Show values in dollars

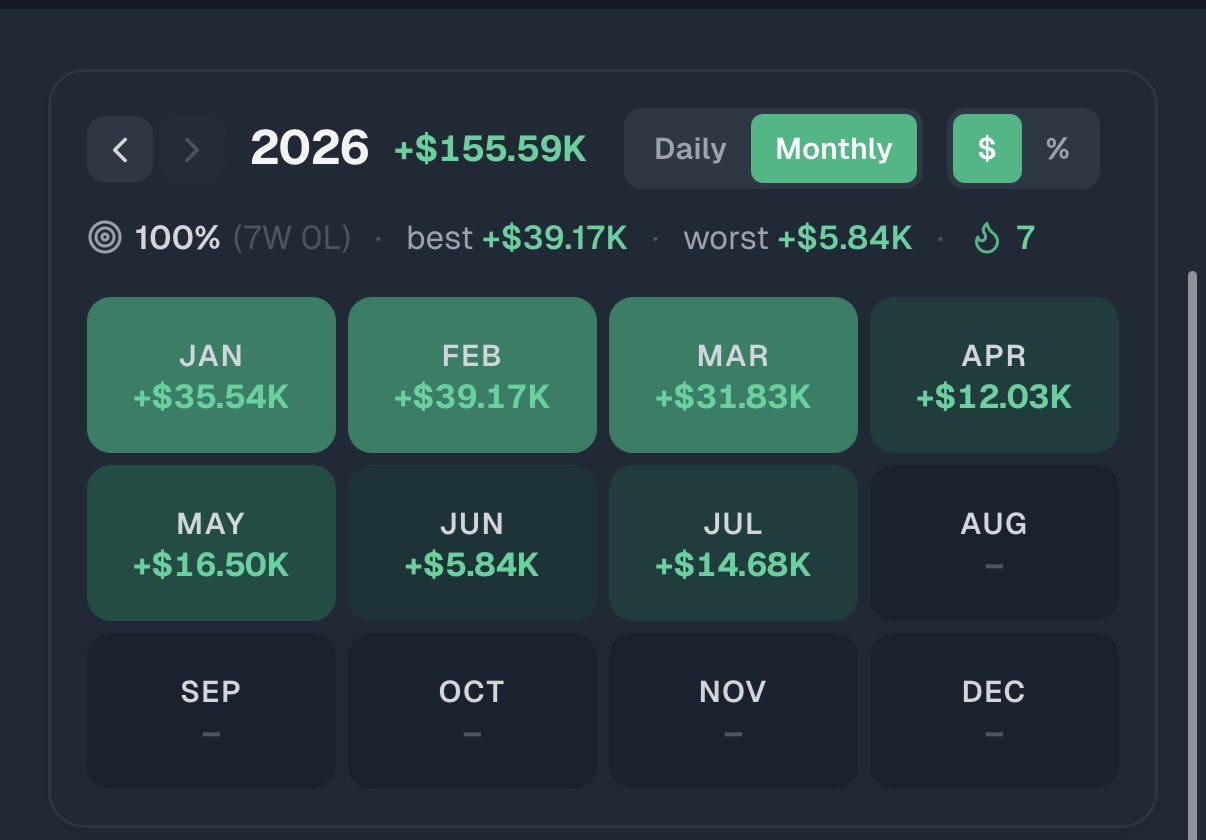(987, 149)
